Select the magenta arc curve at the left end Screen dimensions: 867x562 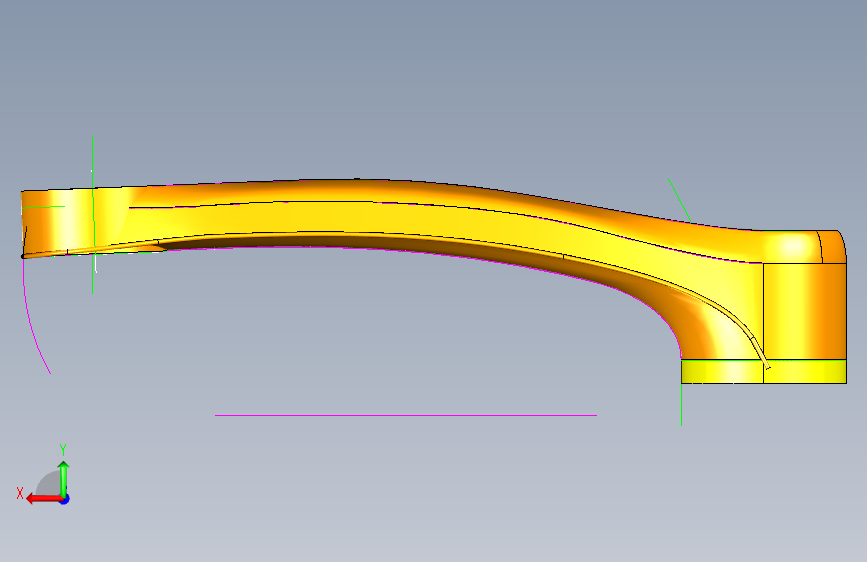point(32,321)
